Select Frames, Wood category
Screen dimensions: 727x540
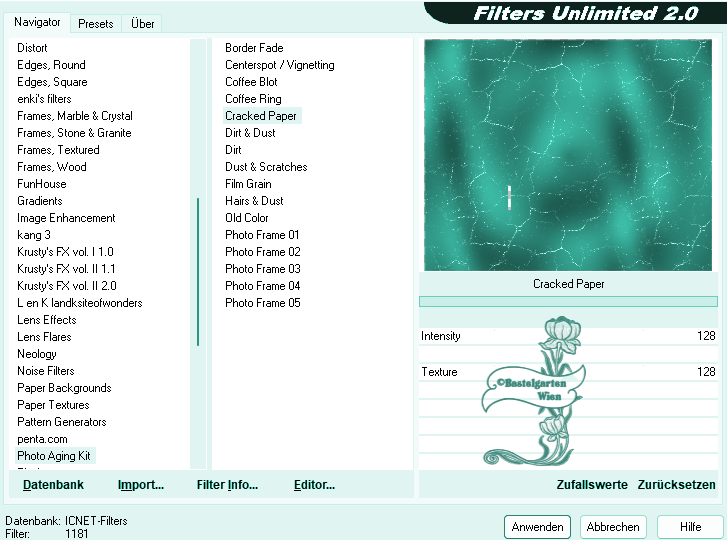point(51,167)
